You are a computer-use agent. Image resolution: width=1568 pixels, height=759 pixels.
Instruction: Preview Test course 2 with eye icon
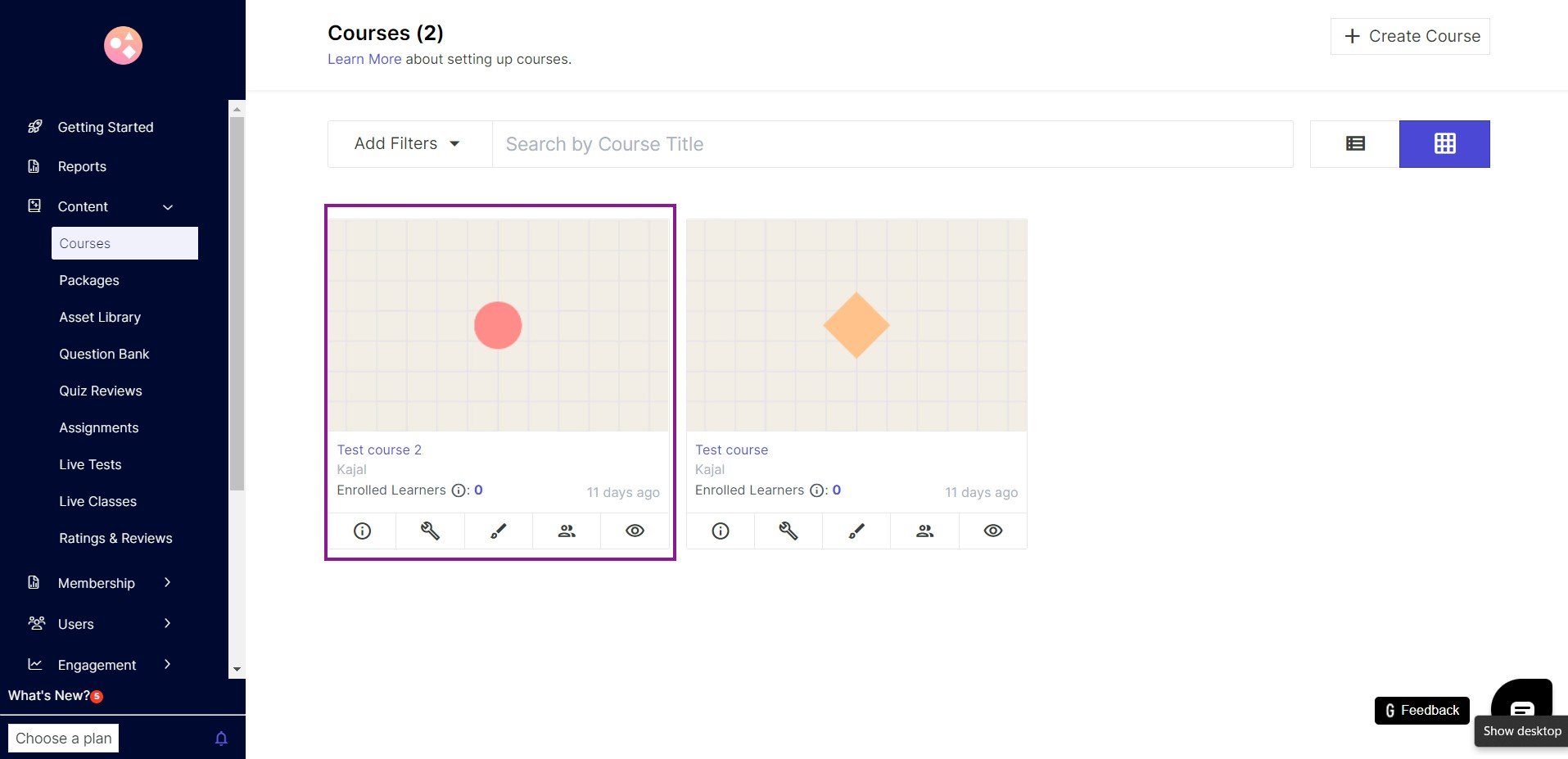(635, 531)
